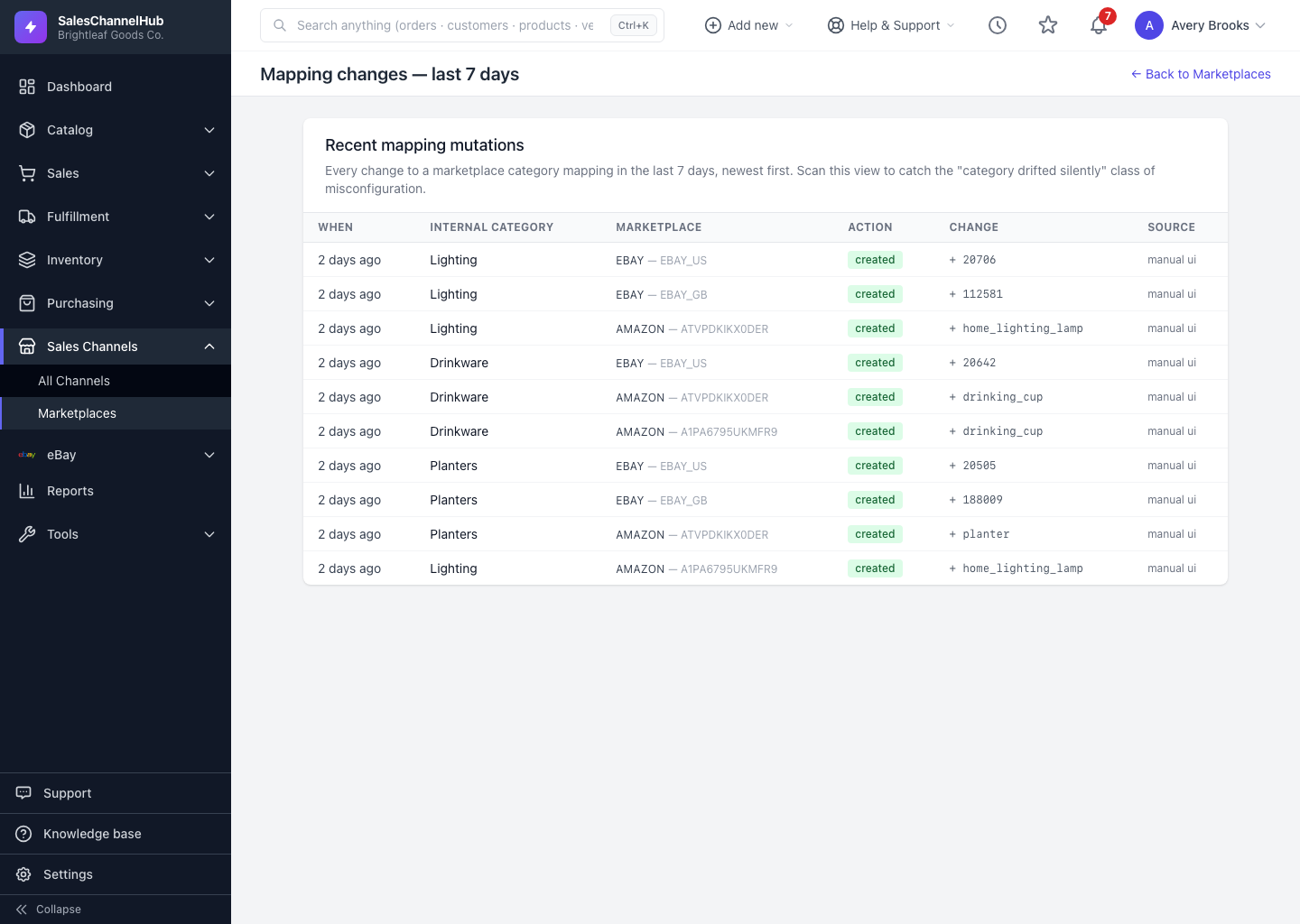This screenshot has height=924, width=1300.
Task: Open Dashboard from the sidebar
Action: click(116, 87)
